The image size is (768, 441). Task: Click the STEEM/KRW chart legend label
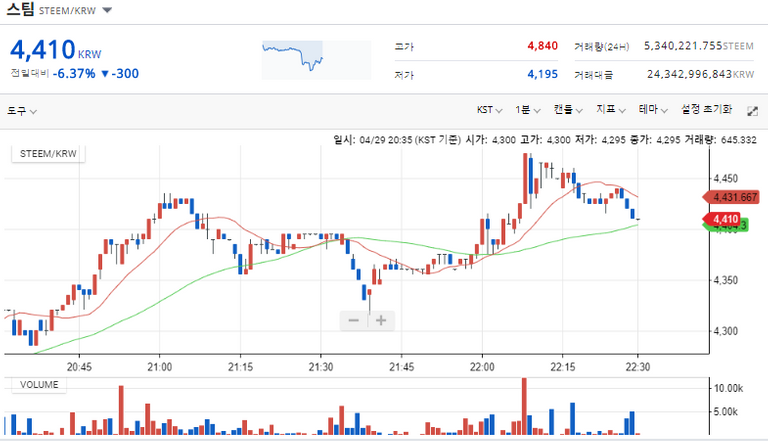[48, 154]
